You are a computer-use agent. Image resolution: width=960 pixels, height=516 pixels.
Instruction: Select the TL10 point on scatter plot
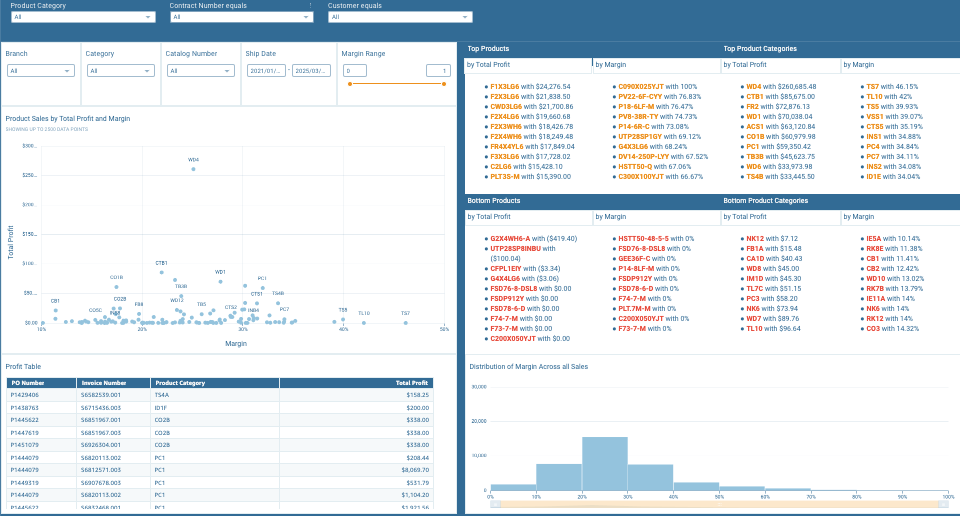[x=364, y=323]
